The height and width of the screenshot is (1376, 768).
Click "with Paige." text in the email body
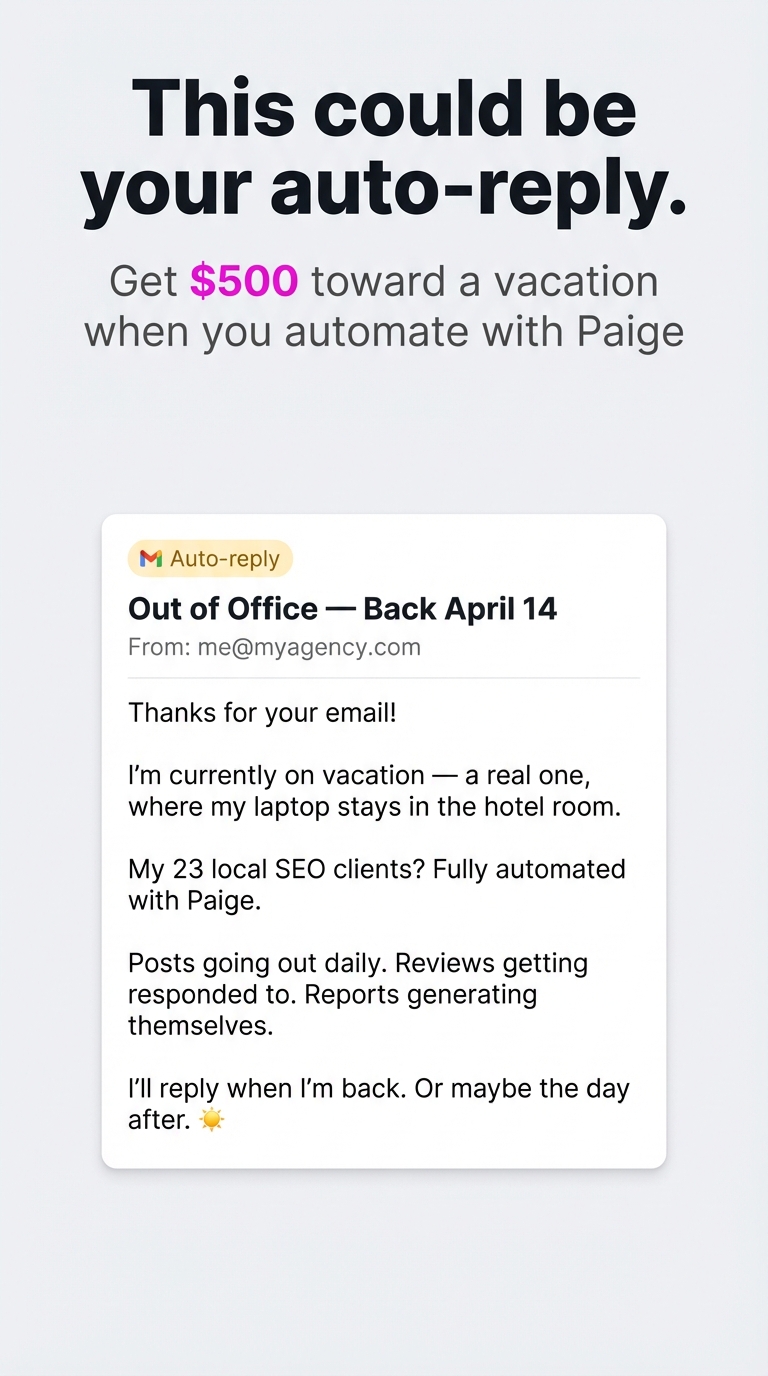coord(194,900)
